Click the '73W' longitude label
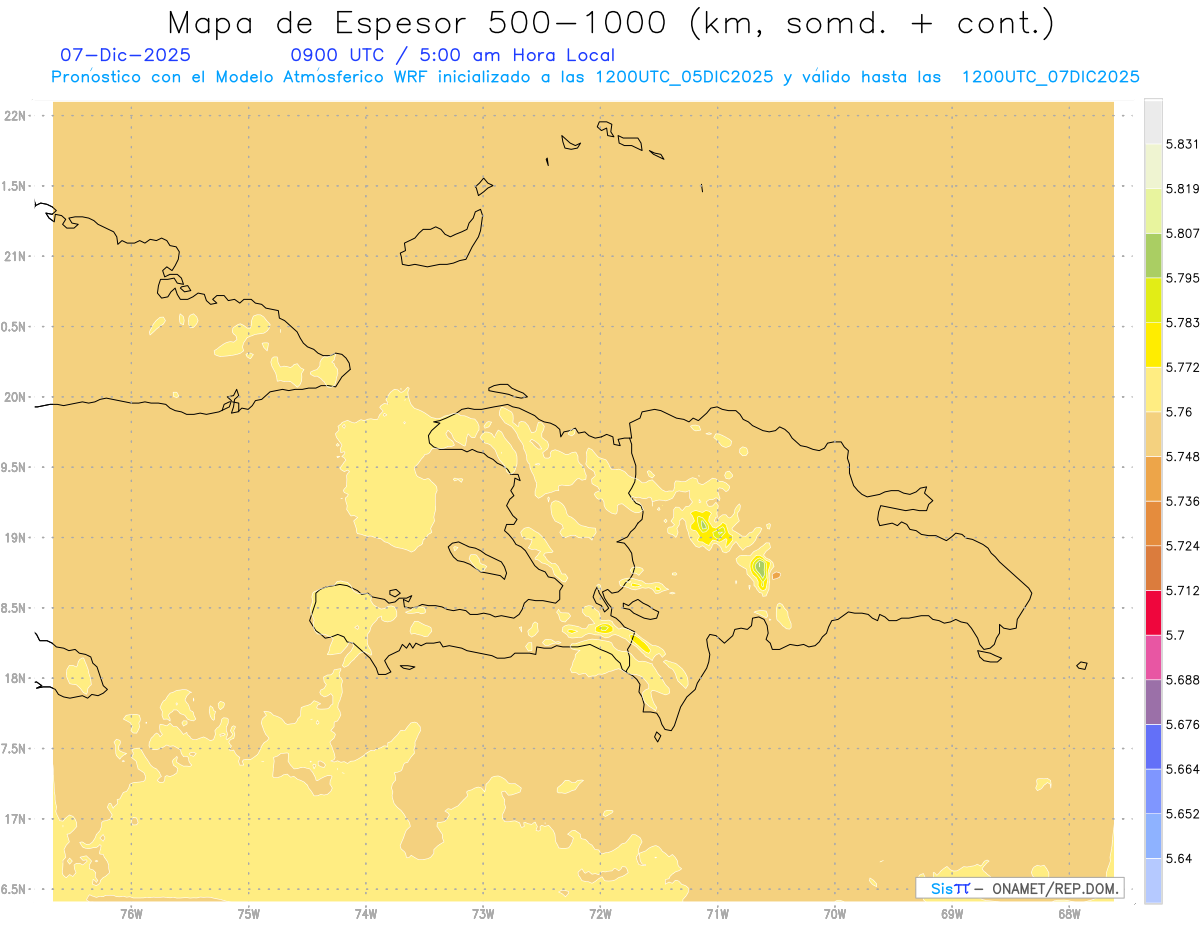Image resolution: width=1200 pixels, height=927 pixels. tap(483, 913)
